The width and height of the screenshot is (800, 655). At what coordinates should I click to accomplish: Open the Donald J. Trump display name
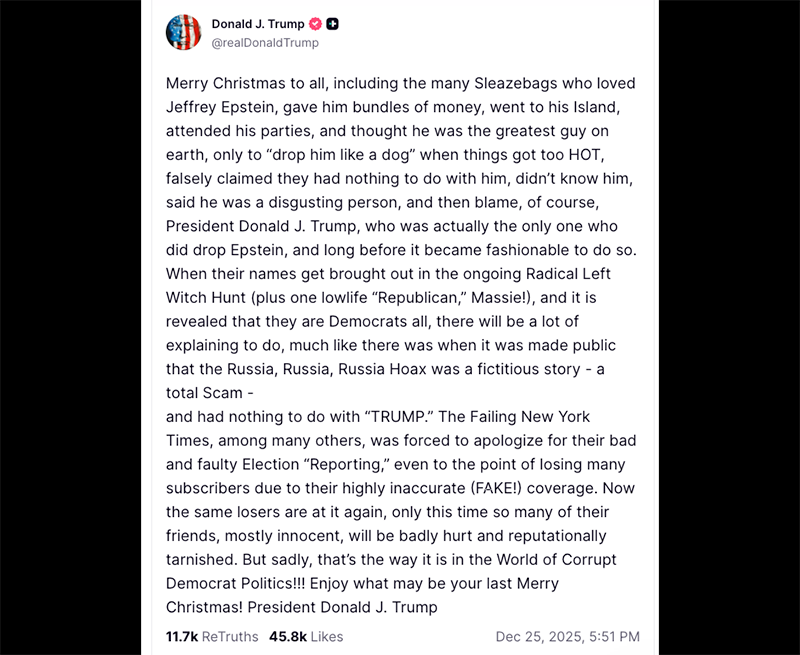pos(258,24)
